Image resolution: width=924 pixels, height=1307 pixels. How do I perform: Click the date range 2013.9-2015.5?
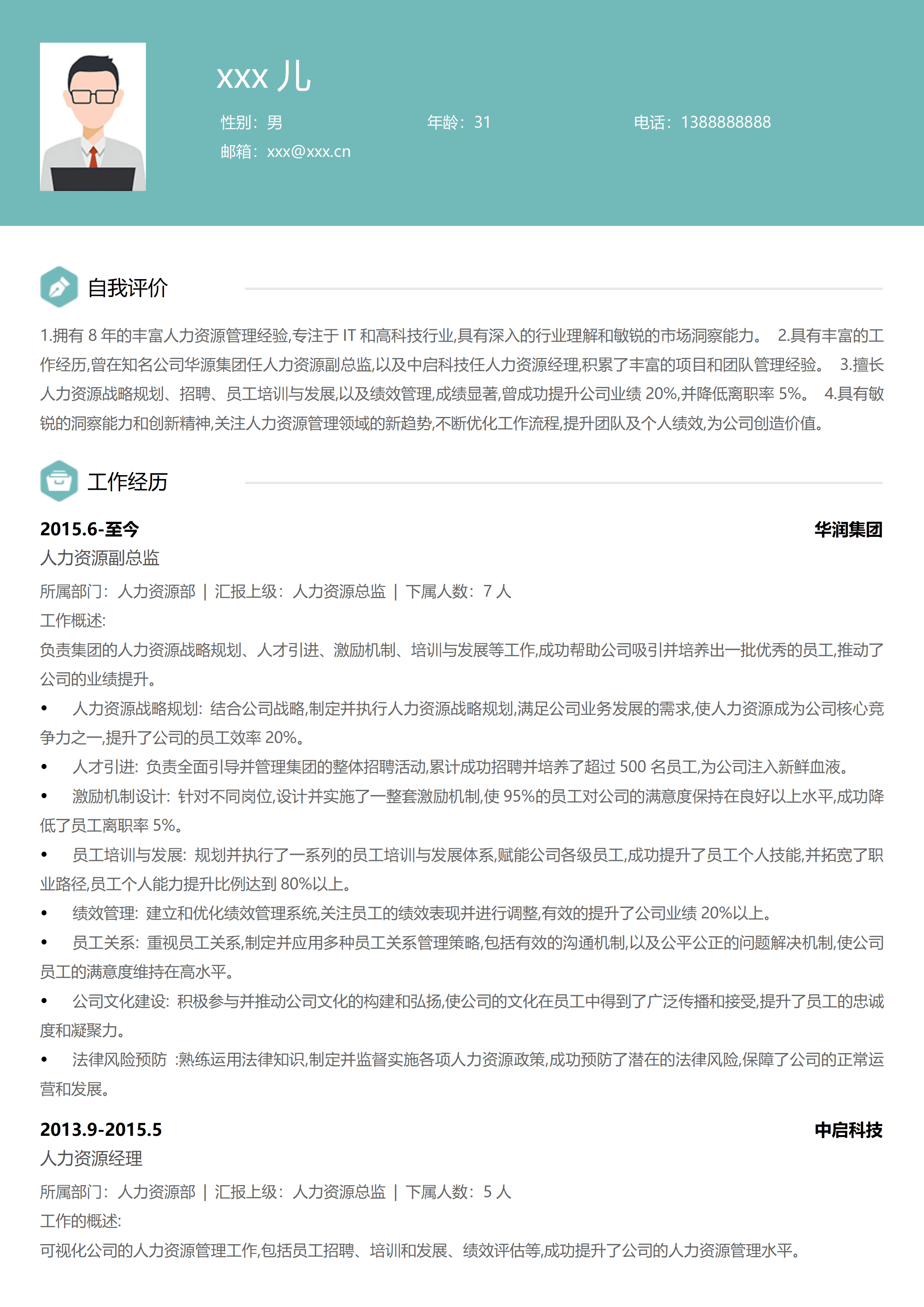[x=101, y=1130]
